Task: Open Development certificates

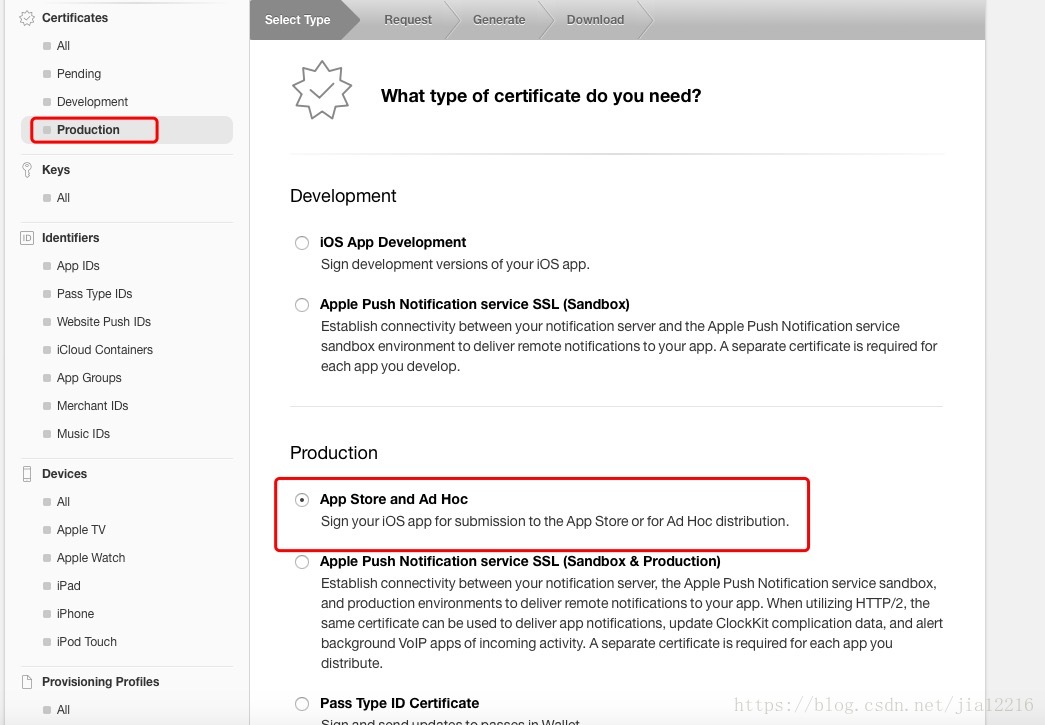Action: [x=92, y=102]
